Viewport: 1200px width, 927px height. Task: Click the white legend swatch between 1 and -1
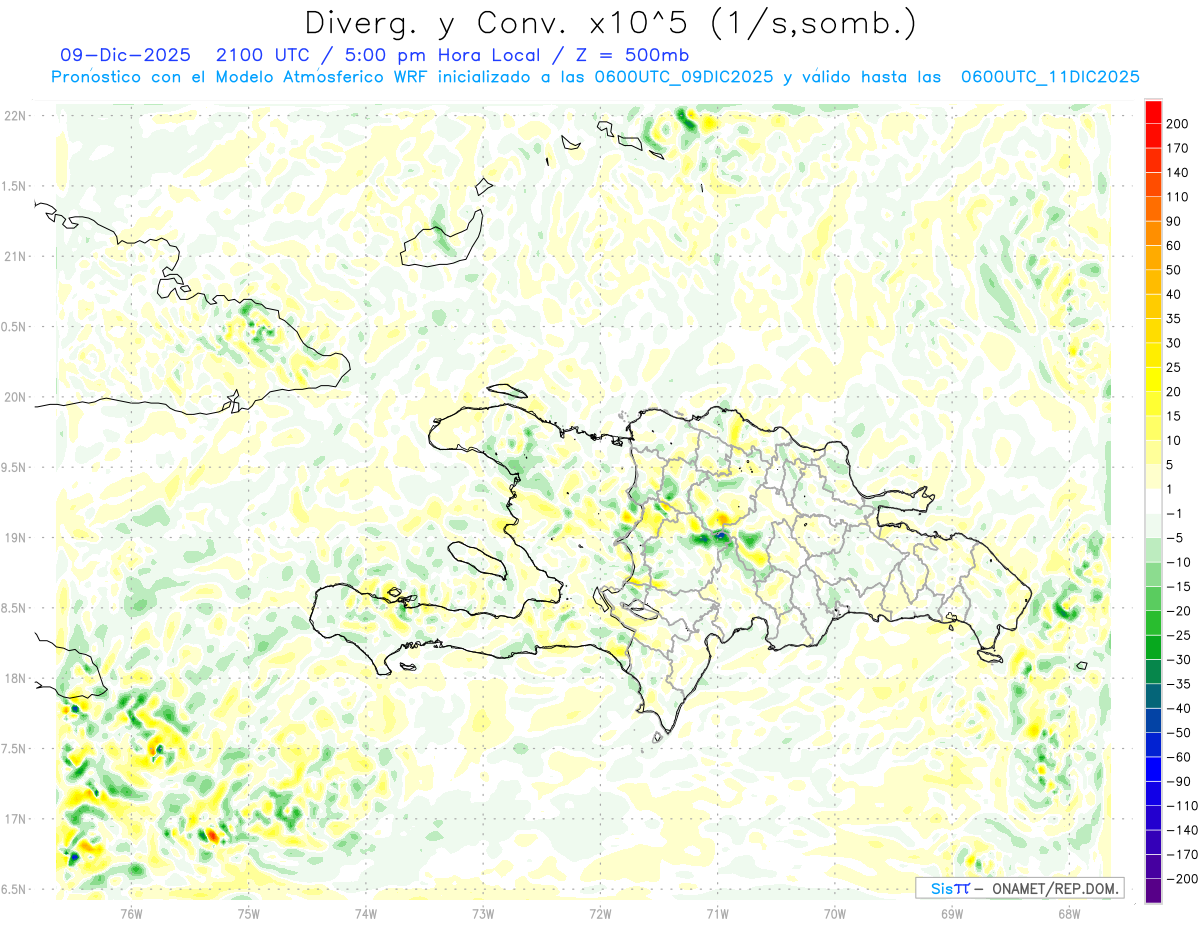1153,501
